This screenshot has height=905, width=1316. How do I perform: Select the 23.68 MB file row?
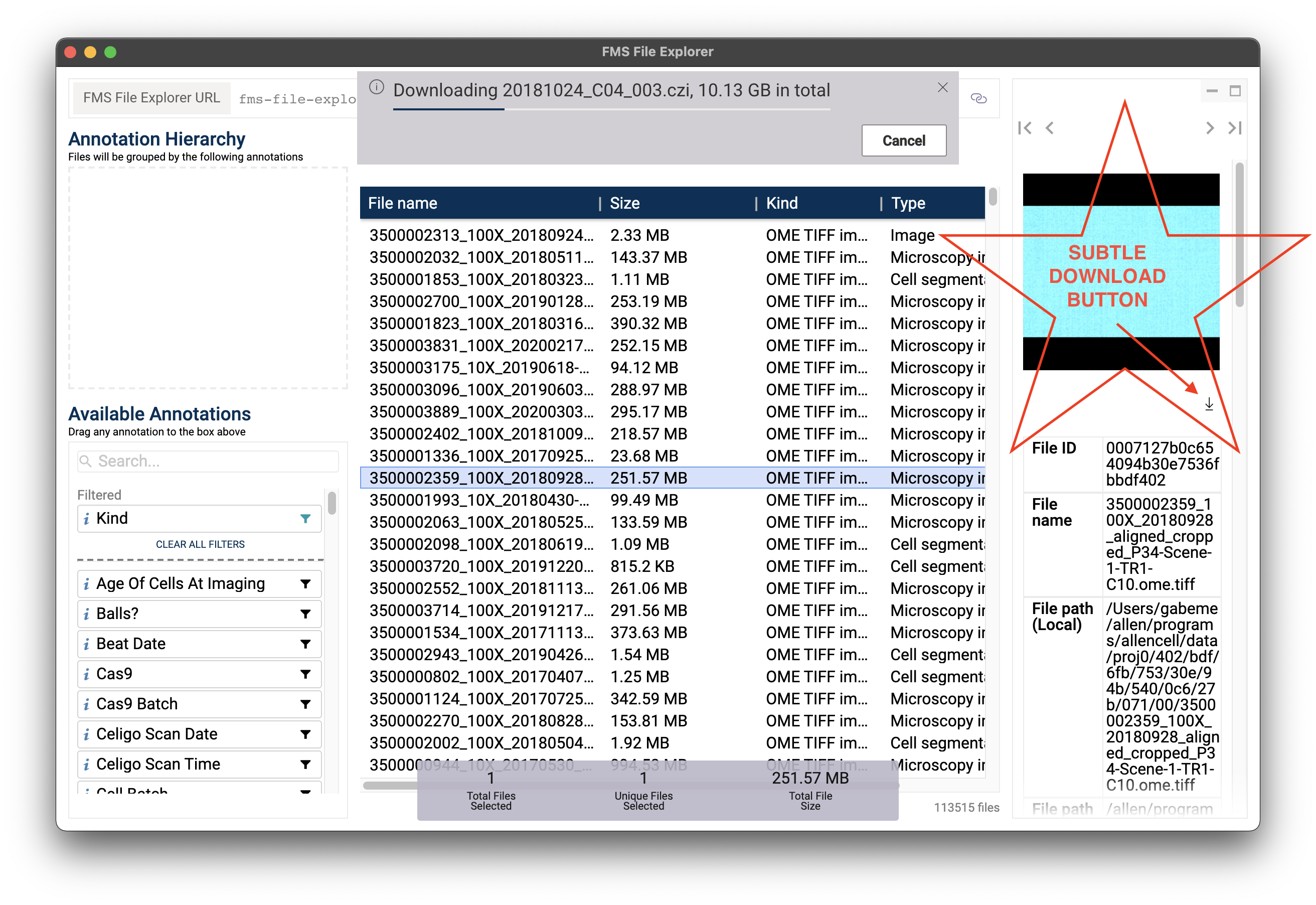[x=672, y=457]
